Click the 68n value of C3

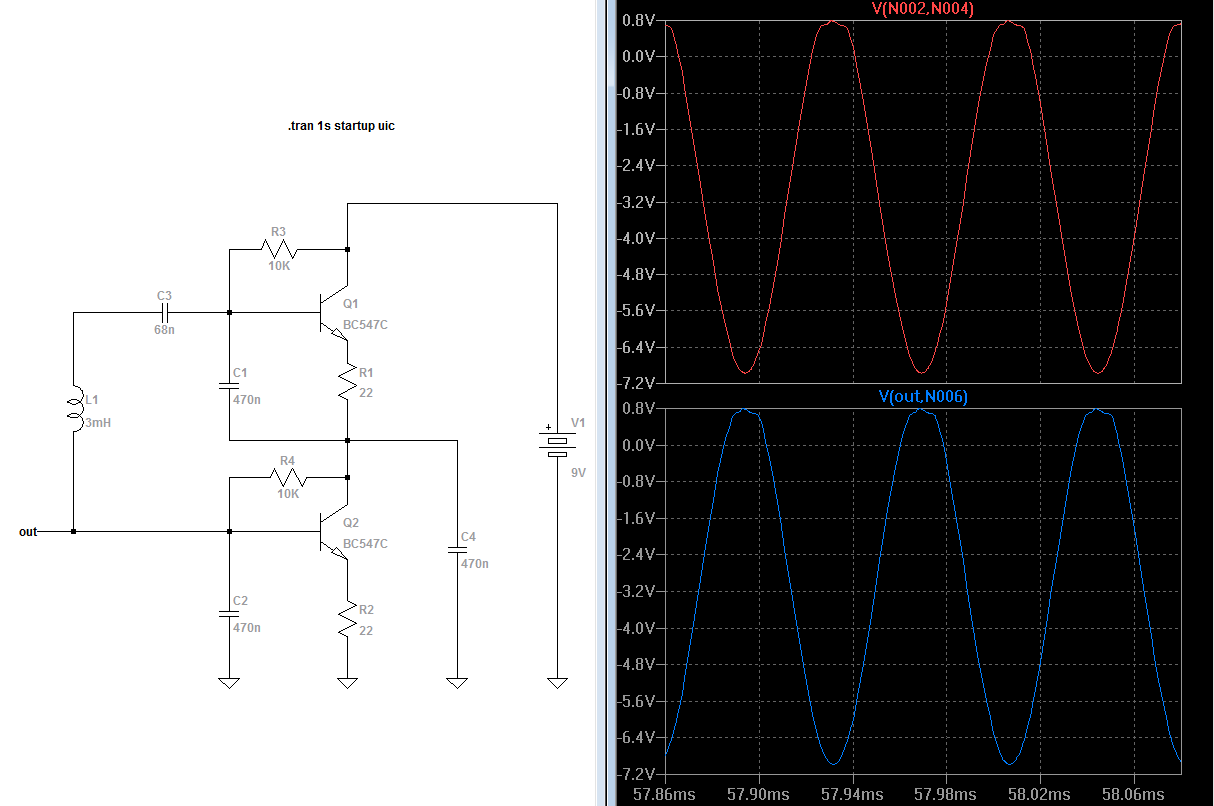(164, 329)
